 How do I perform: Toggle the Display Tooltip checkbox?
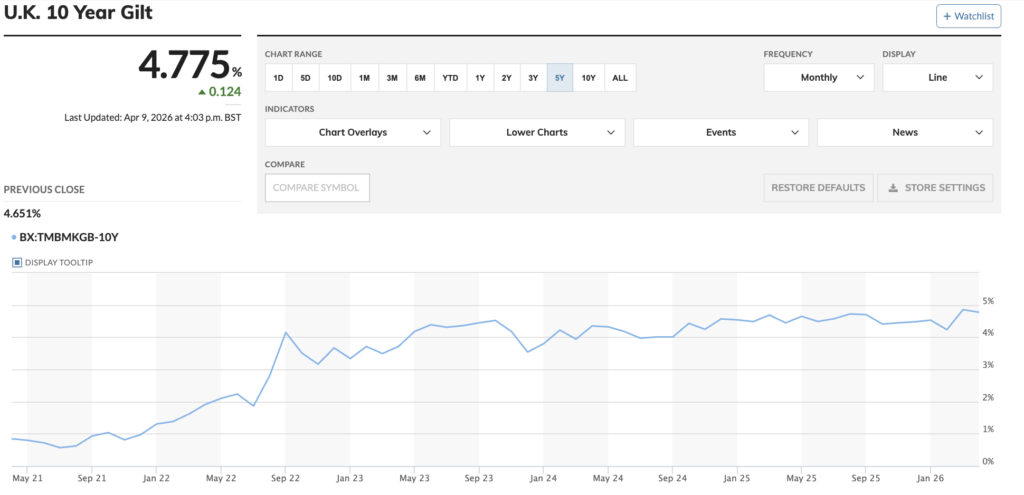coord(17,263)
